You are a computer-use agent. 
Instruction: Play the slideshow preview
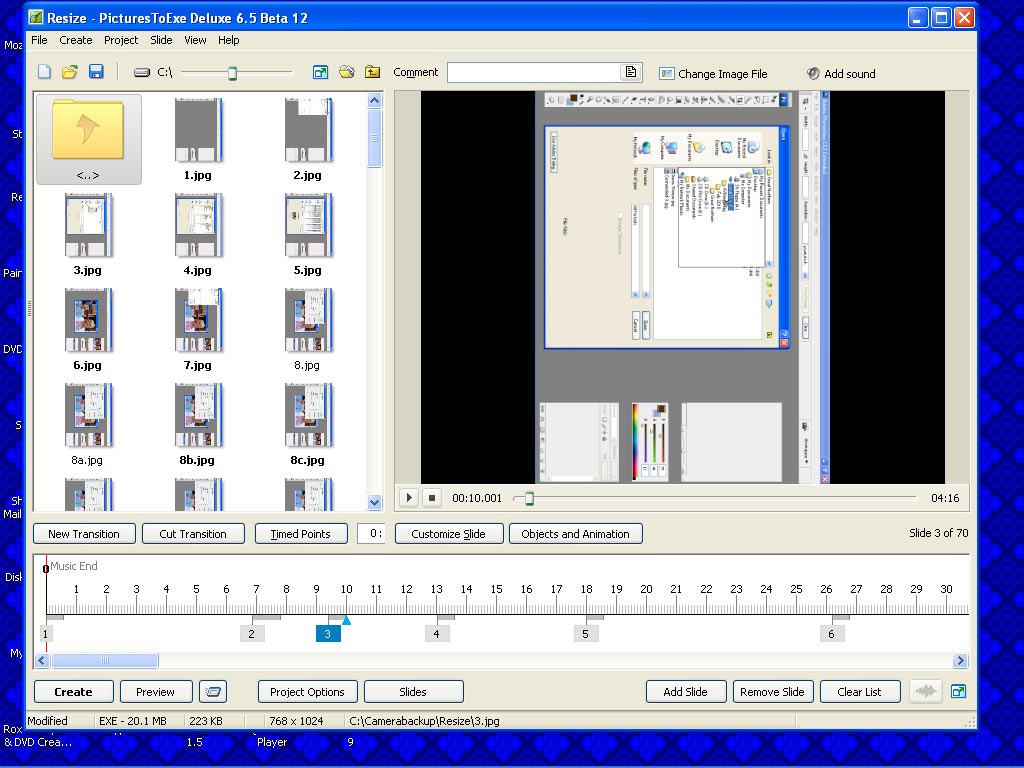click(x=409, y=498)
